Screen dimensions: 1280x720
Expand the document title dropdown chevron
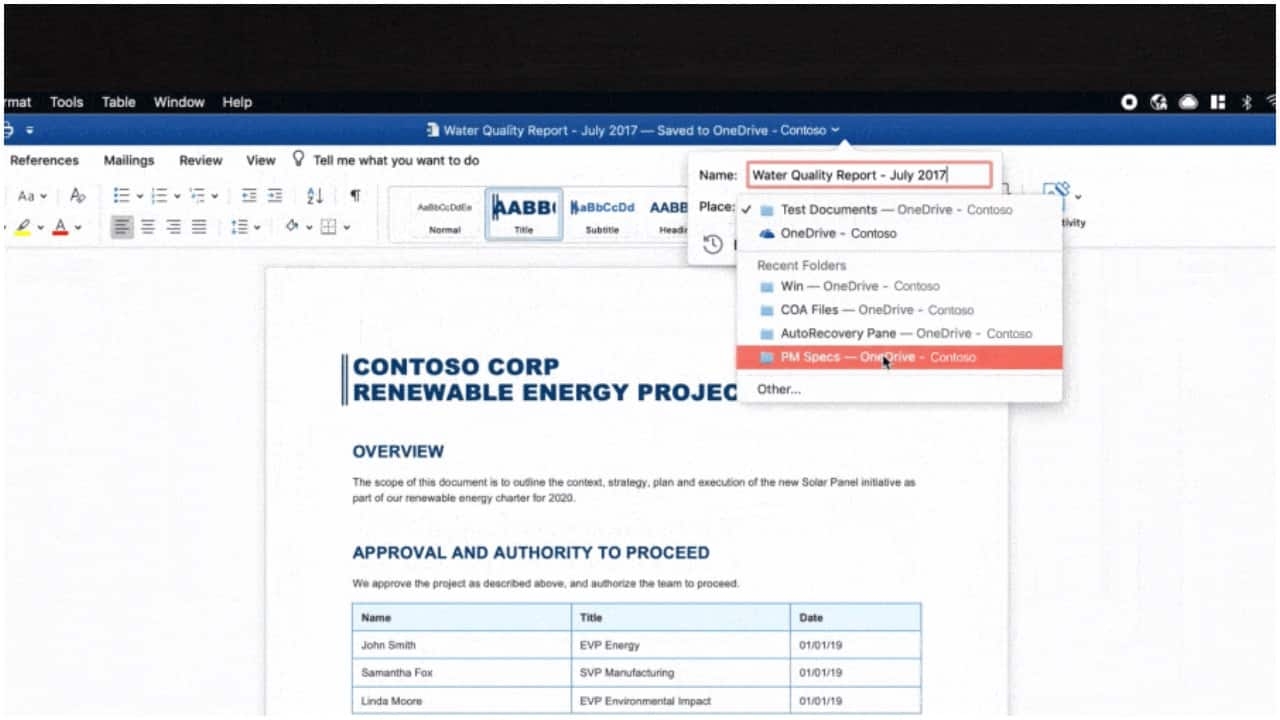pos(835,130)
